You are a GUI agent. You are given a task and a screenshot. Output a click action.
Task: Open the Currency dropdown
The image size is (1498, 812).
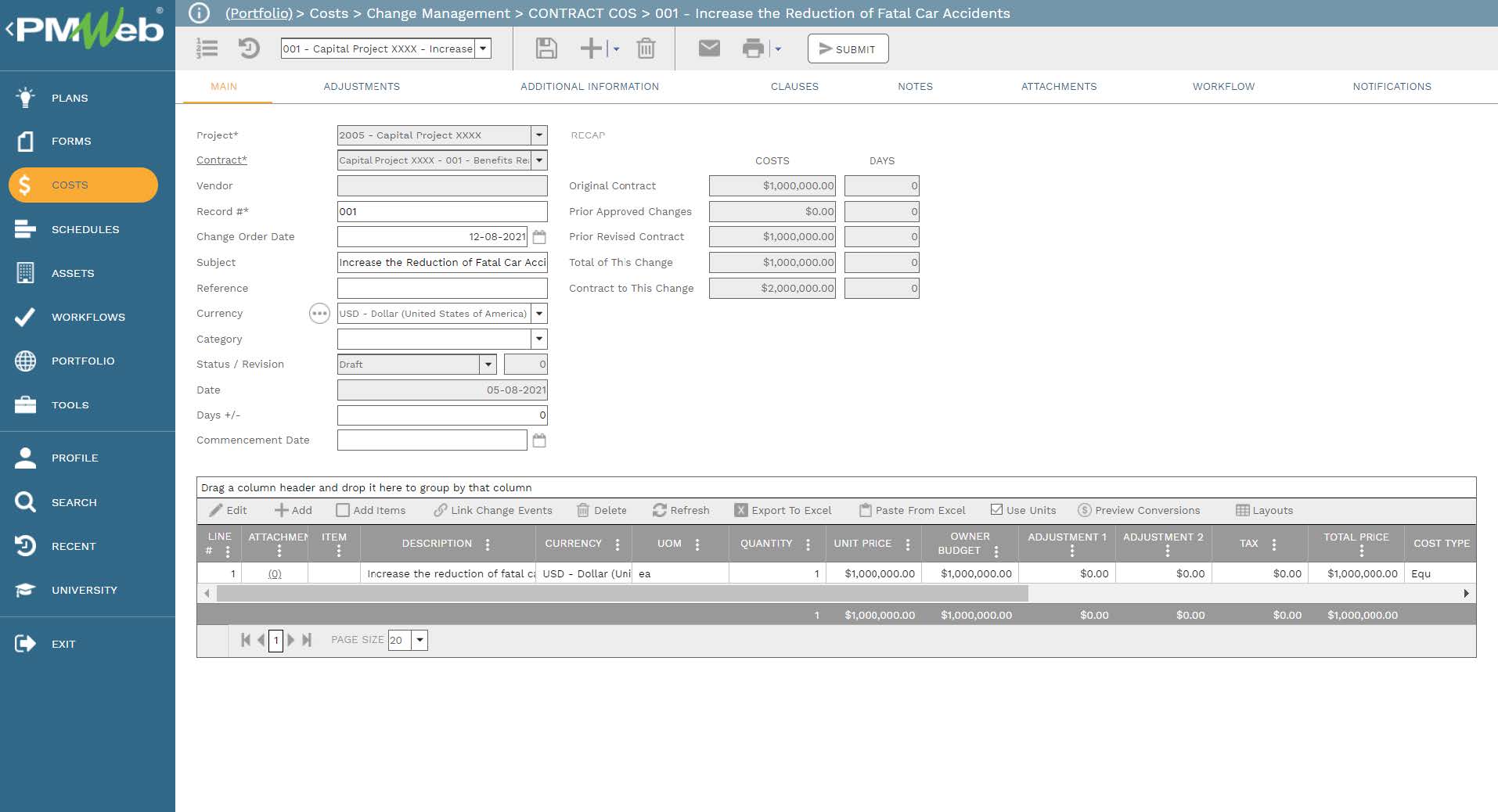click(539, 314)
